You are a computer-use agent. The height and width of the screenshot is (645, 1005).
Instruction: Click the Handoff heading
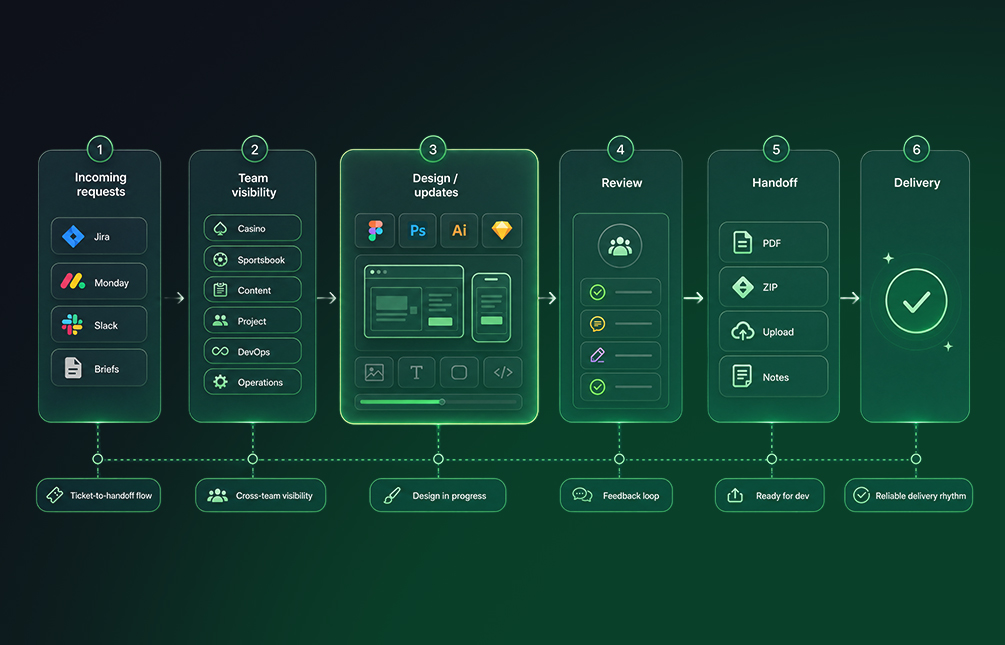click(774, 183)
